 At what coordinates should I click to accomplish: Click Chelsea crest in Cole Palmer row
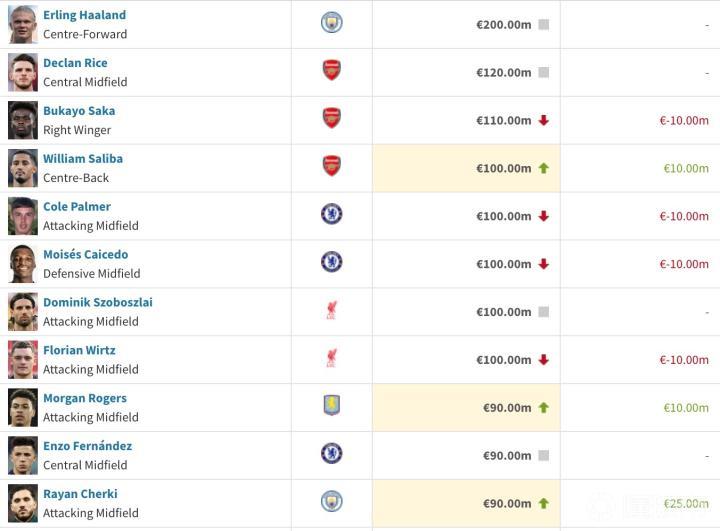[332, 214]
